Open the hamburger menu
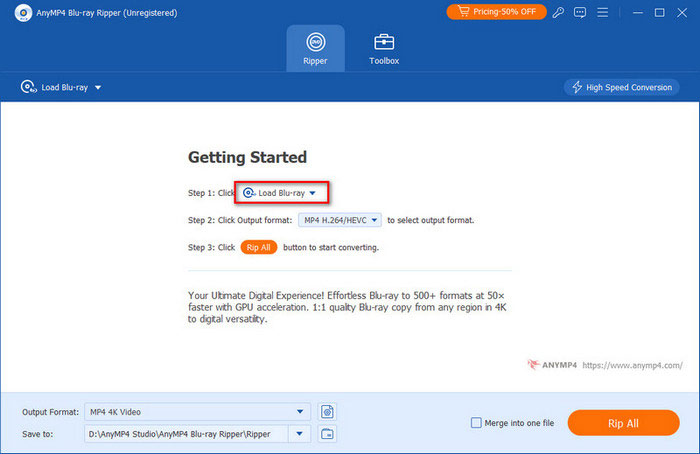Screen dimensions: 700x454 click(x=603, y=12)
